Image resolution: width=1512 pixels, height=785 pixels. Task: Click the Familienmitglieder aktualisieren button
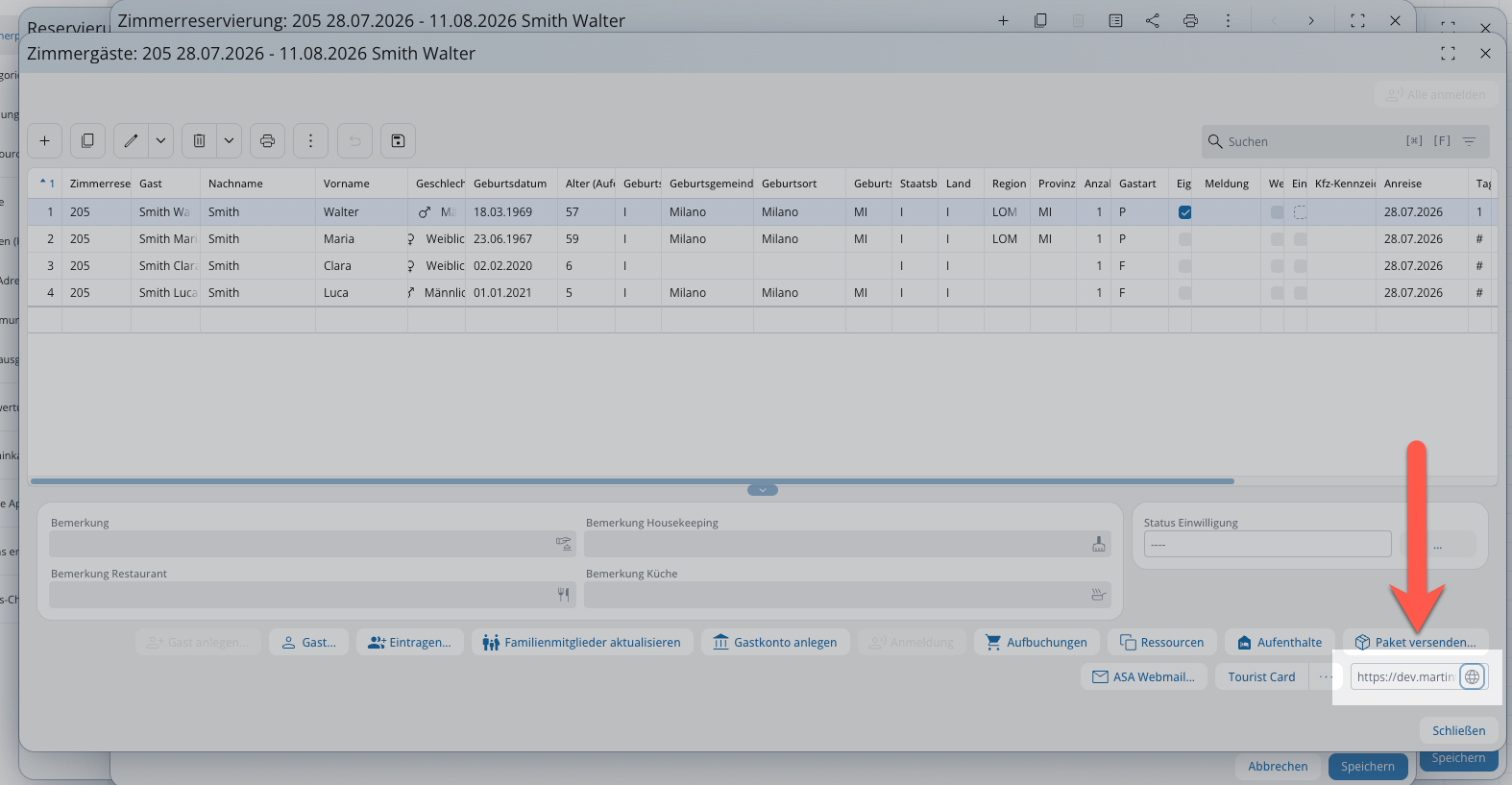(x=582, y=643)
